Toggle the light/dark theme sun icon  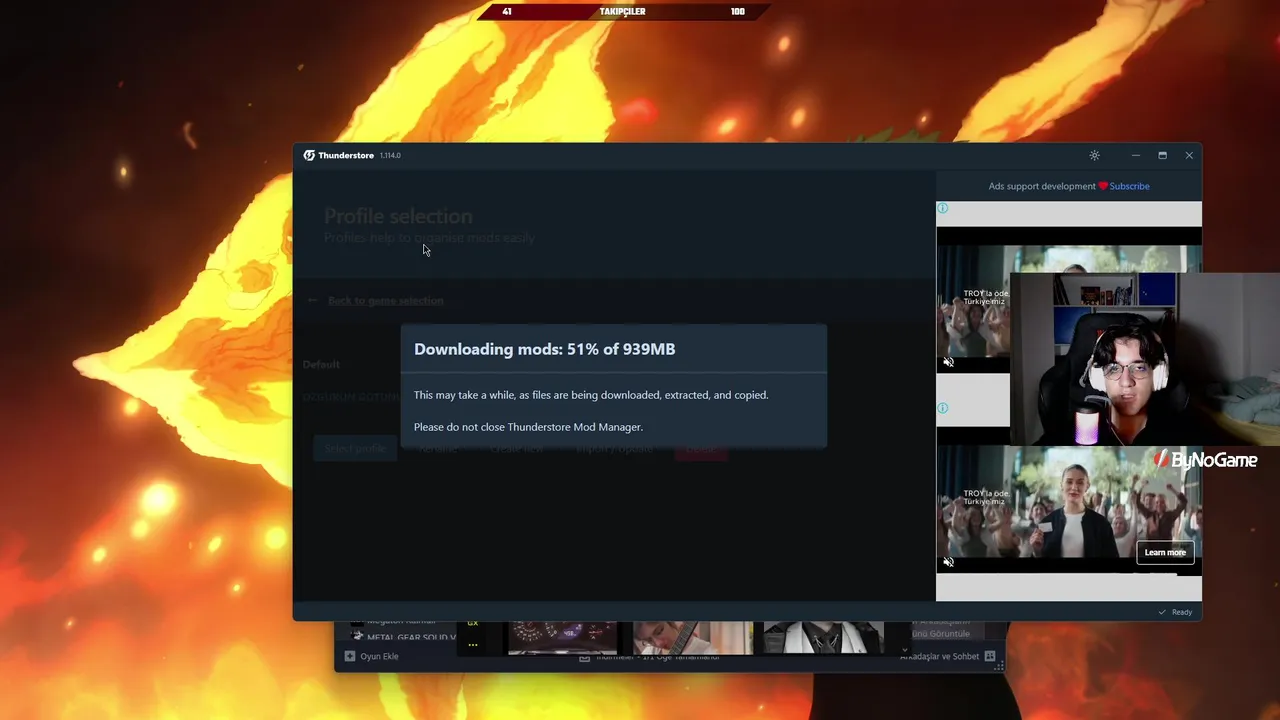tap(1094, 155)
